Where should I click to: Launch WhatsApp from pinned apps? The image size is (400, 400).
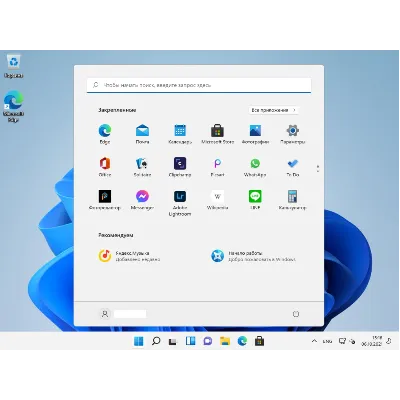pyautogui.click(x=255, y=167)
